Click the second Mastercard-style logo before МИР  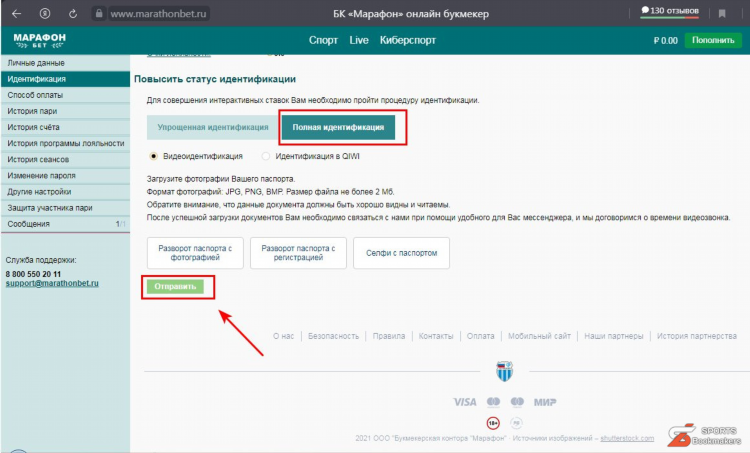[x=517, y=402]
